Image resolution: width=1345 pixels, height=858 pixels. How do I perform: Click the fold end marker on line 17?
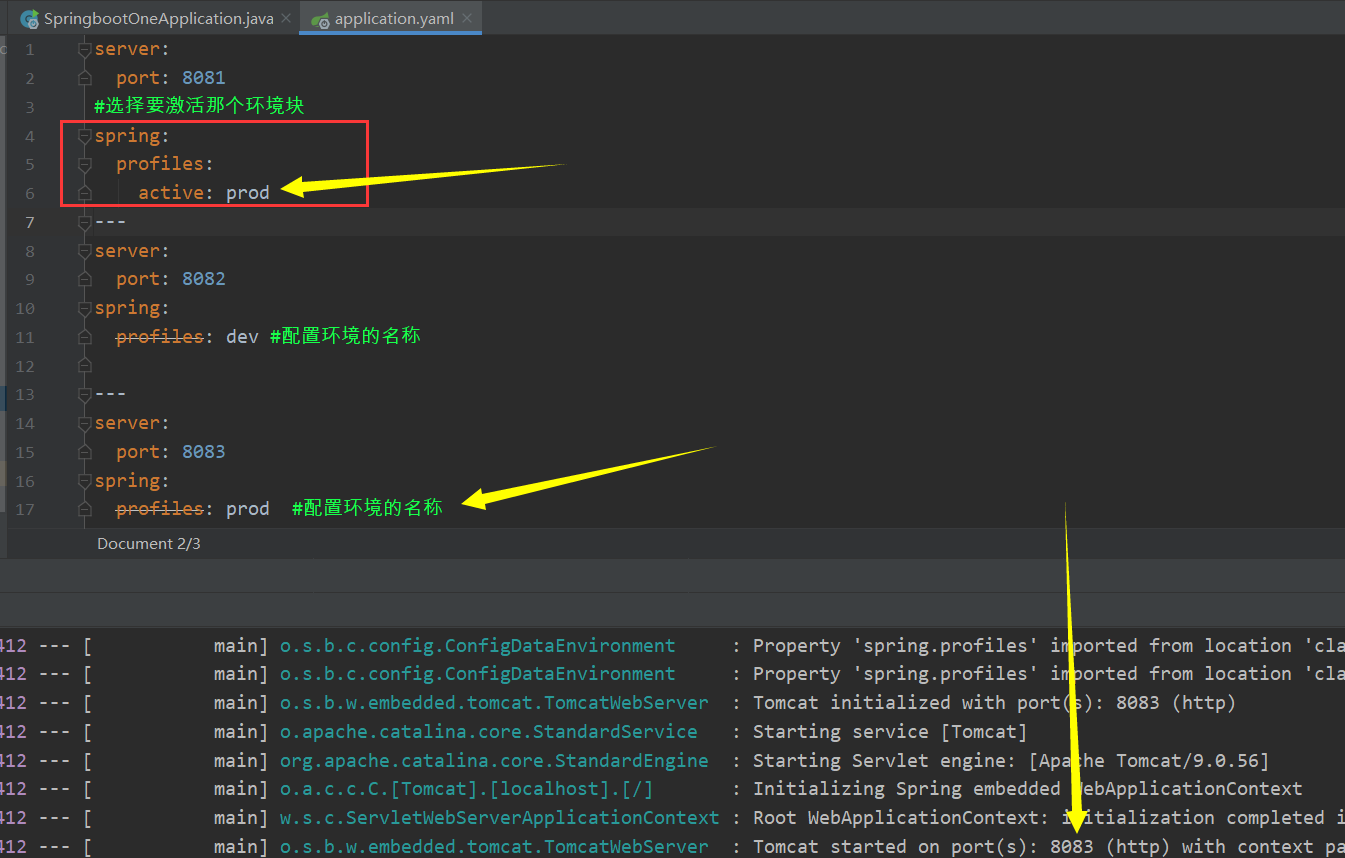tap(85, 509)
